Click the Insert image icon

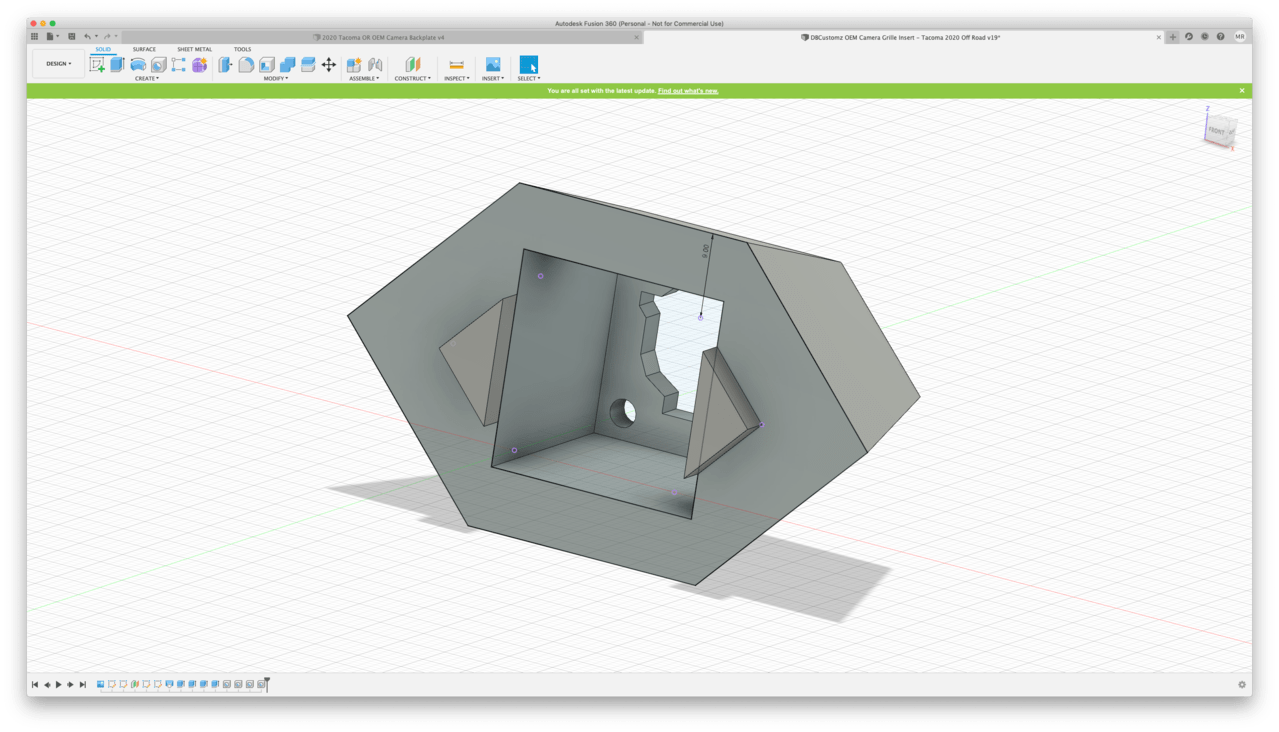pyautogui.click(x=492, y=64)
